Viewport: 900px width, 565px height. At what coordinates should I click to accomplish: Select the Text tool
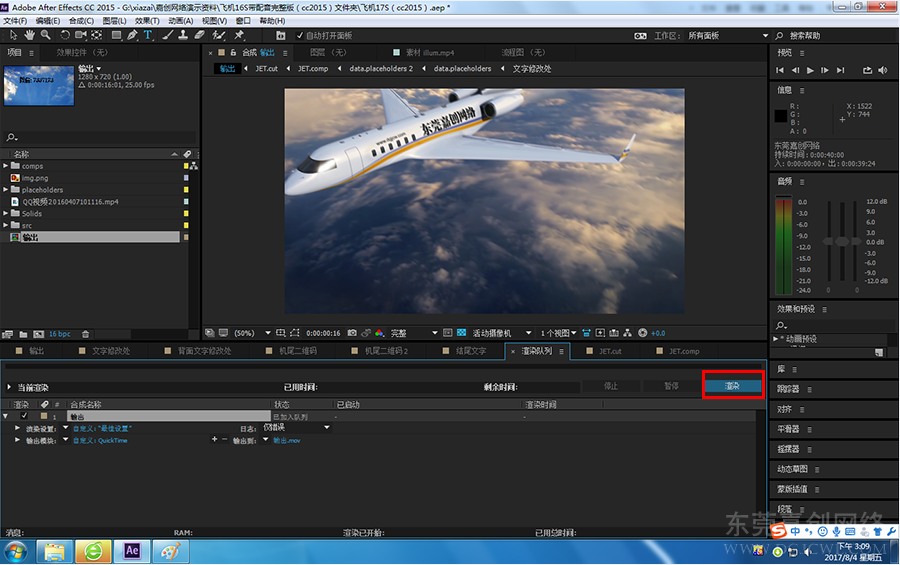coord(148,35)
